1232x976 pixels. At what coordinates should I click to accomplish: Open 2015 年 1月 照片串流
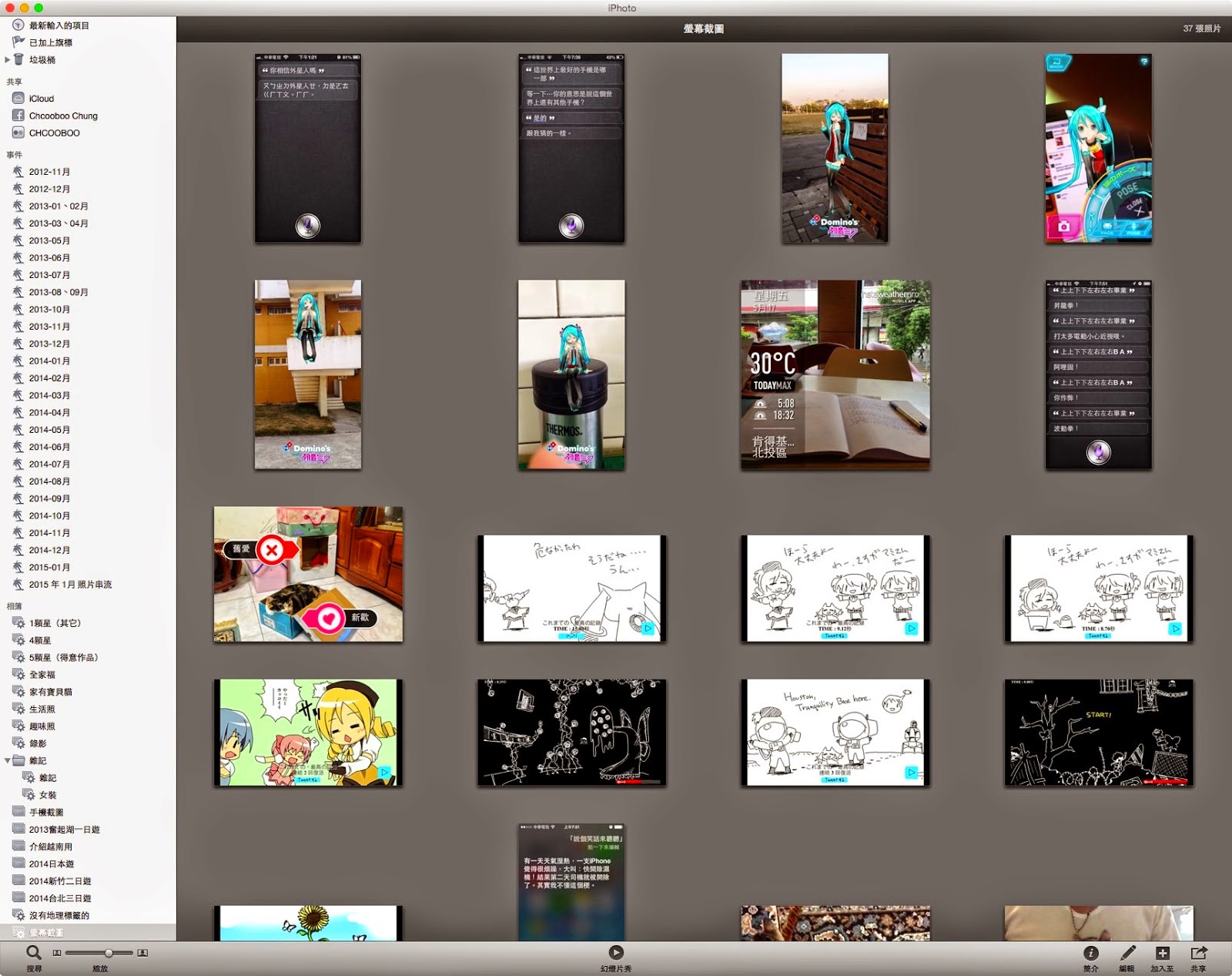tap(70, 585)
